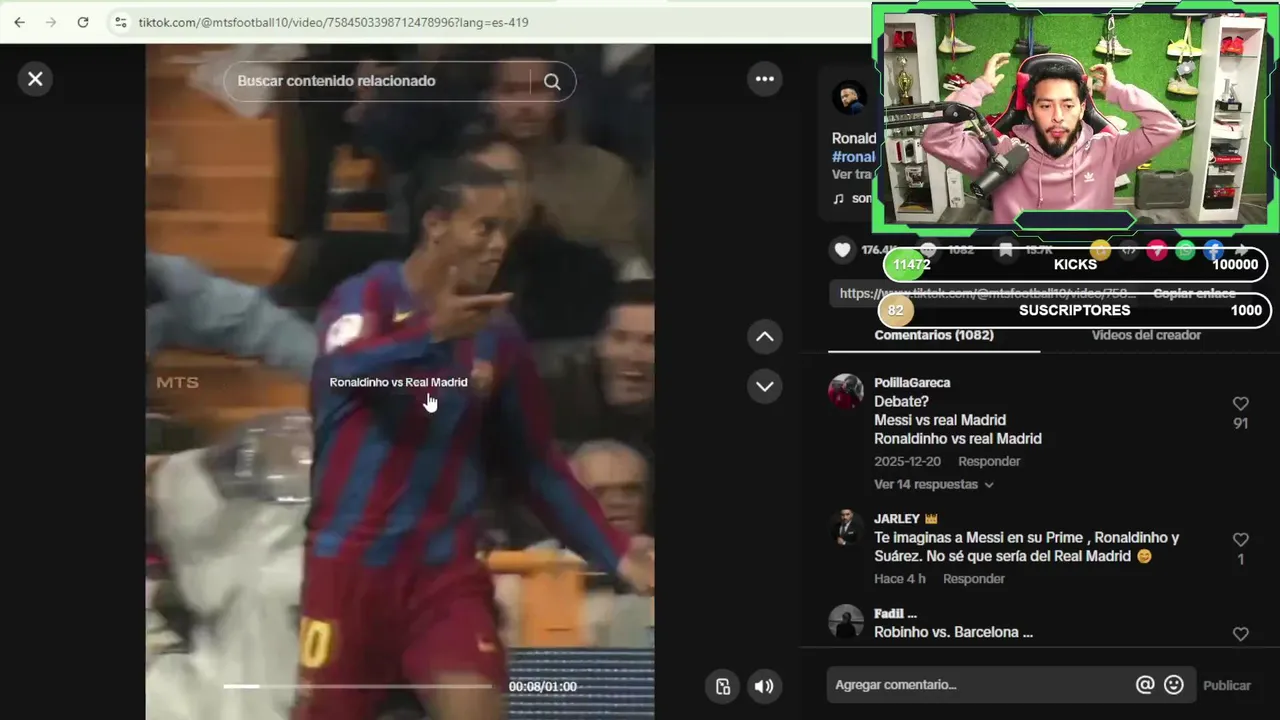Open creator avatar beside caption

pyautogui.click(x=849, y=97)
